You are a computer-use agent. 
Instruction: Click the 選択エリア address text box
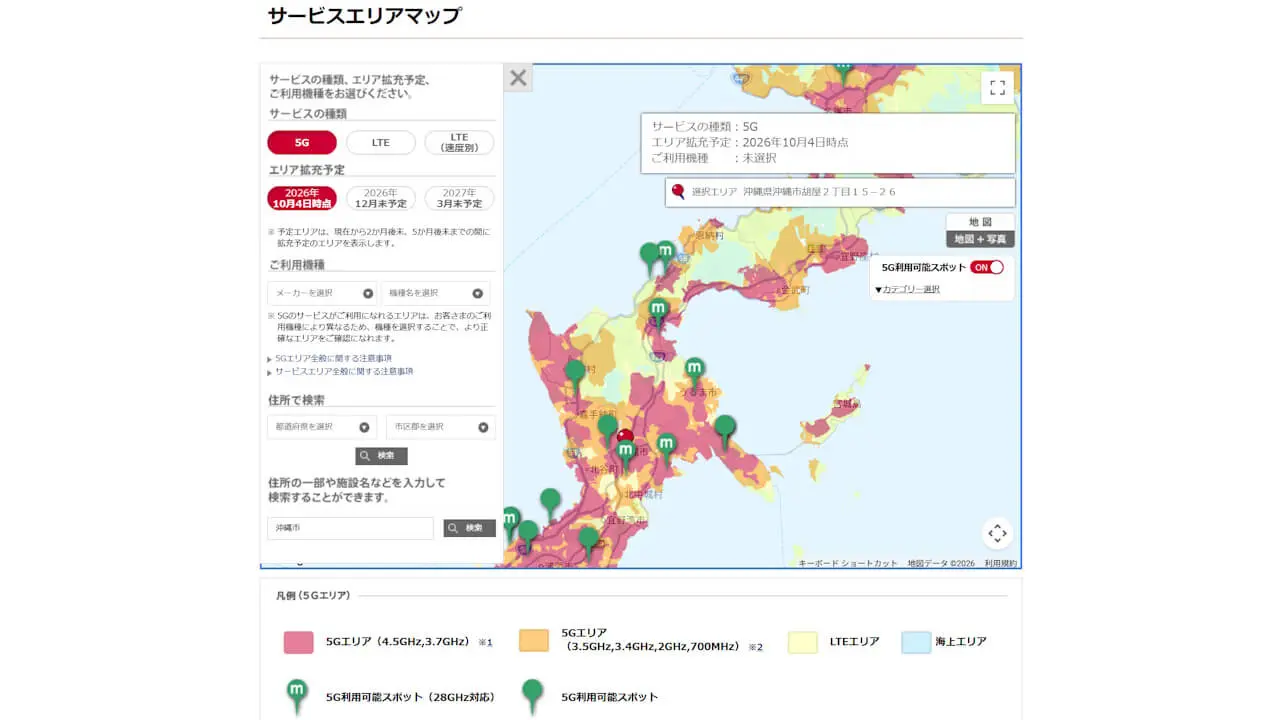[840, 192]
